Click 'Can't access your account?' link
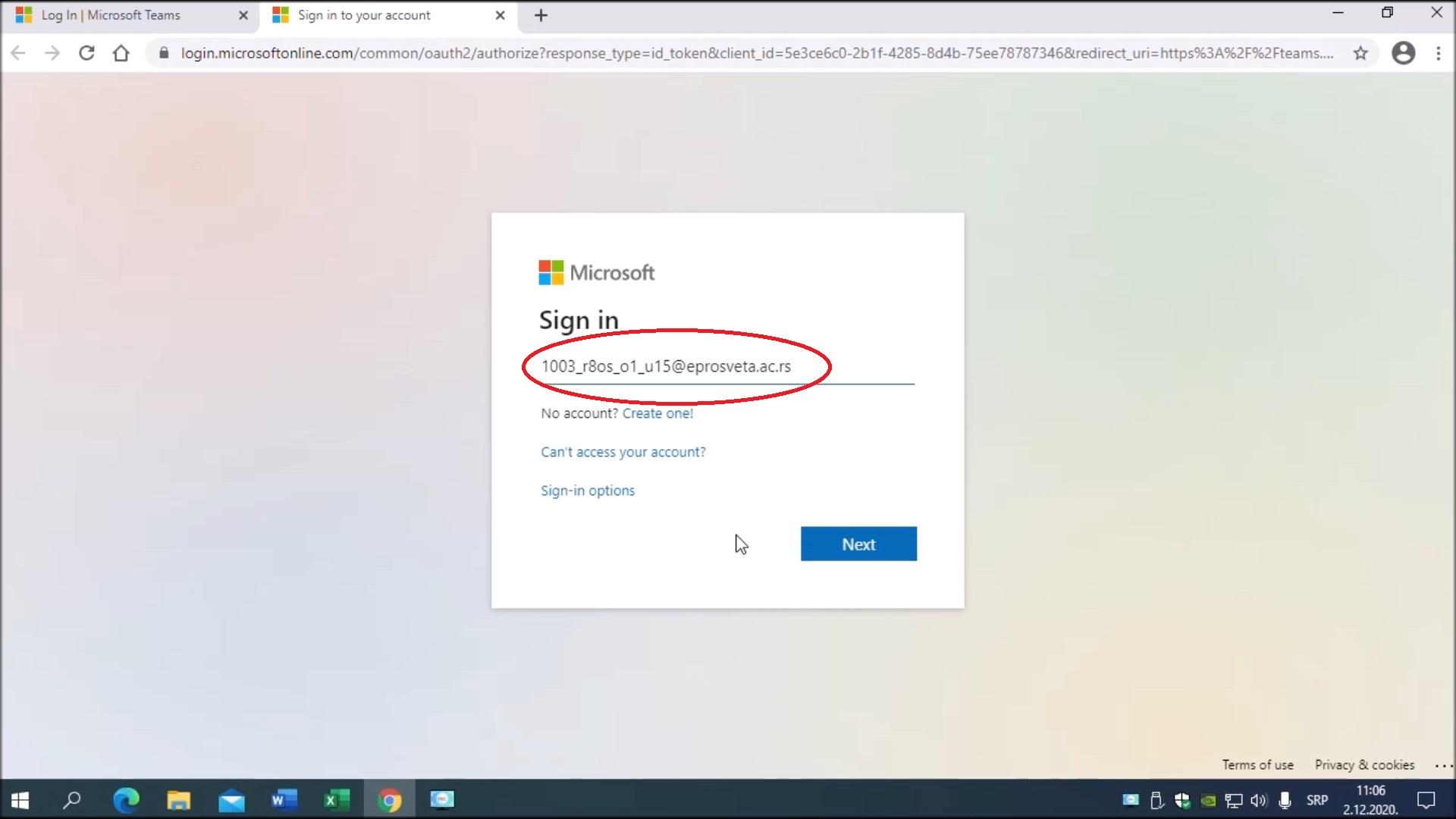 623,452
